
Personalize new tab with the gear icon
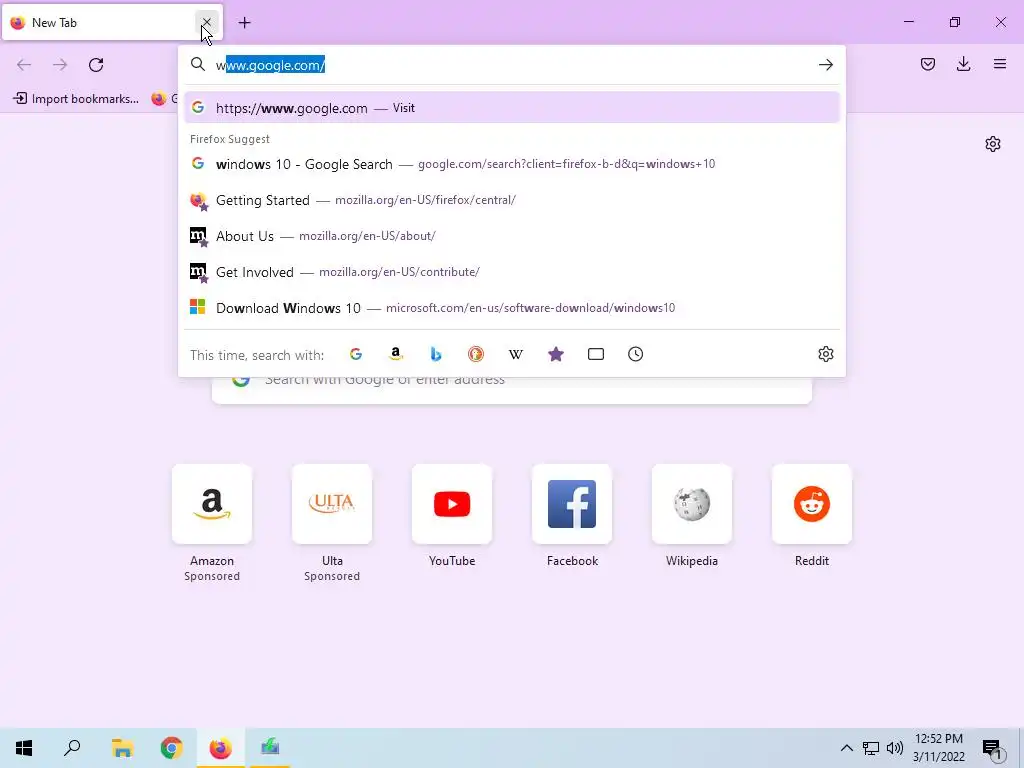(x=993, y=144)
